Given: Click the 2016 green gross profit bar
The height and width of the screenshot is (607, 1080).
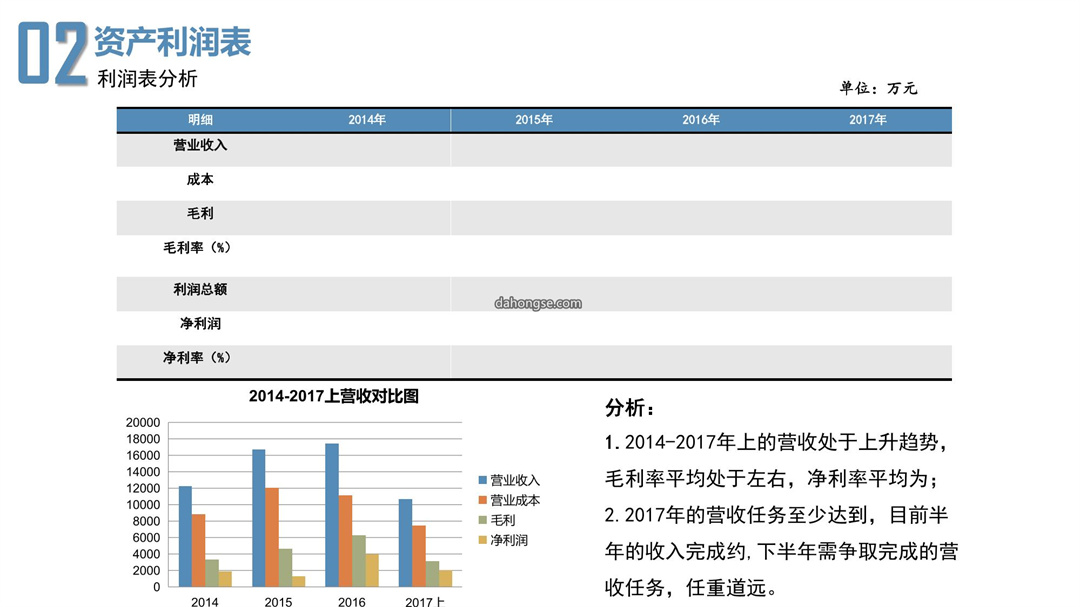Looking at the screenshot, I should [x=359, y=561].
